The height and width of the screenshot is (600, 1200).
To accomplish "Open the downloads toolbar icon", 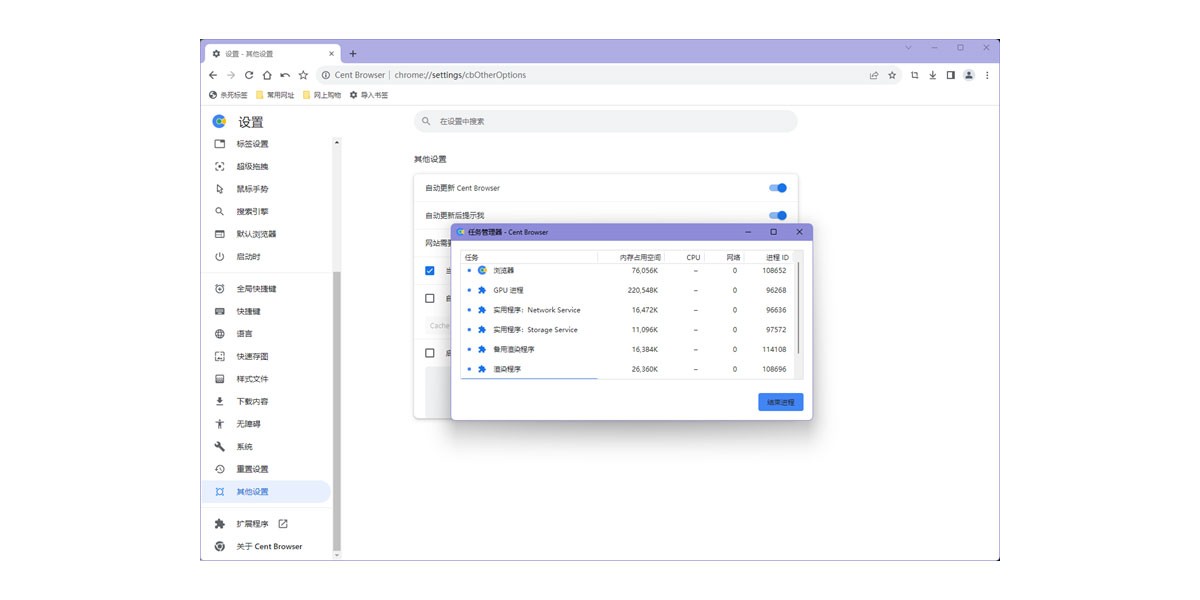I will point(932,75).
